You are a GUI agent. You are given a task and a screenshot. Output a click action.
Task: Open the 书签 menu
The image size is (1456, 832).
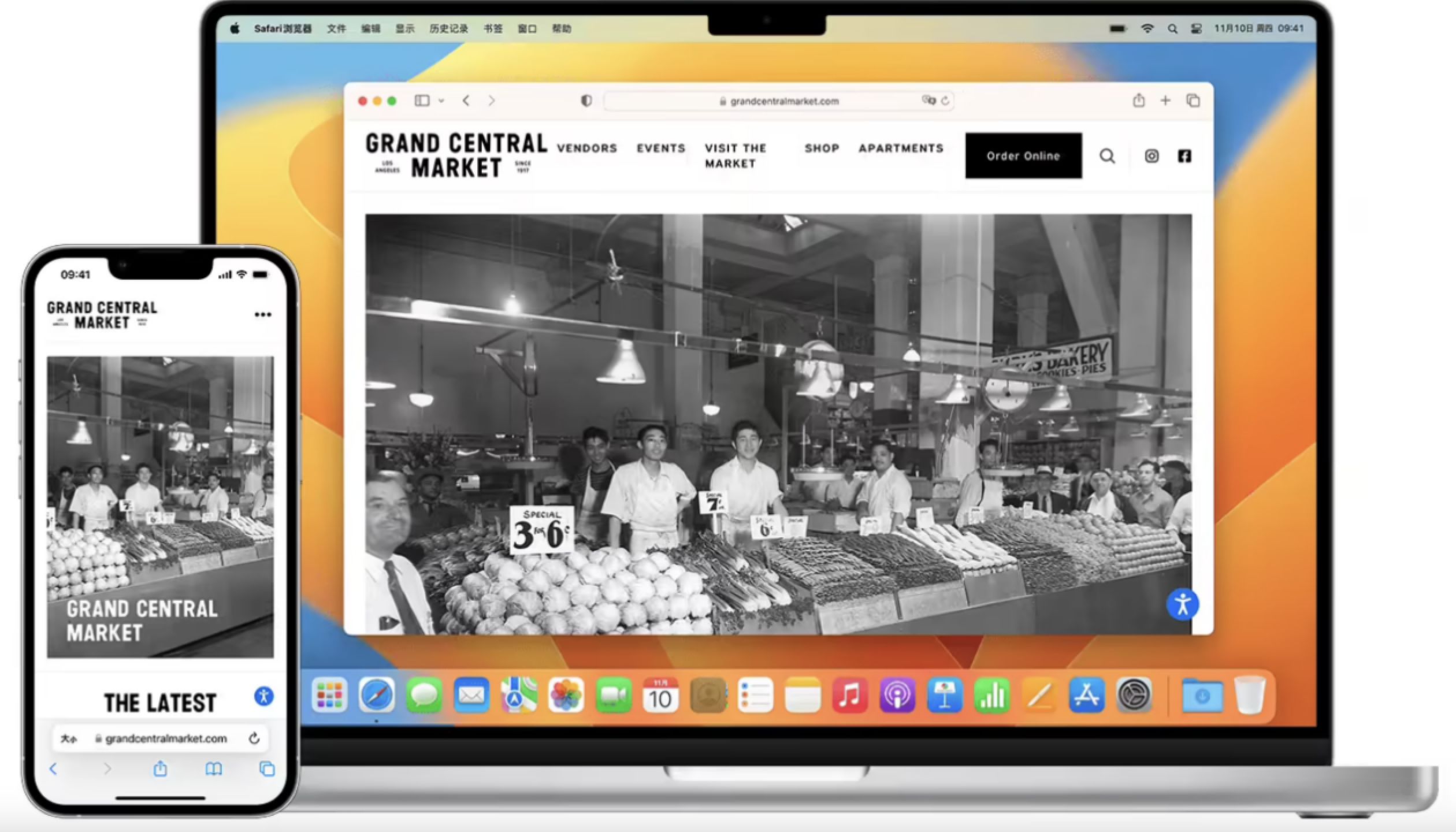[493, 28]
